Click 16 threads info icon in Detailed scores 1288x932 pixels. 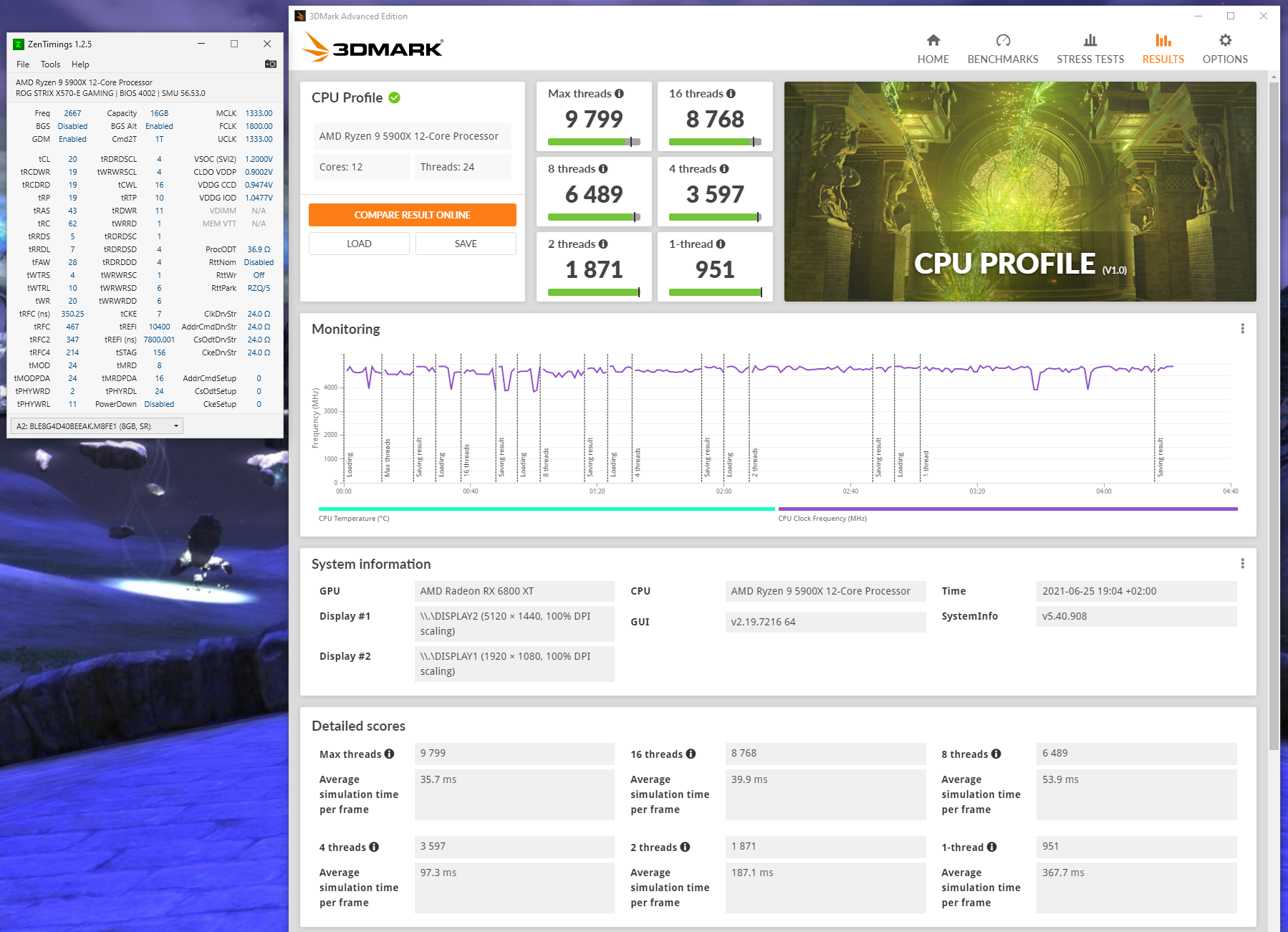click(x=691, y=754)
